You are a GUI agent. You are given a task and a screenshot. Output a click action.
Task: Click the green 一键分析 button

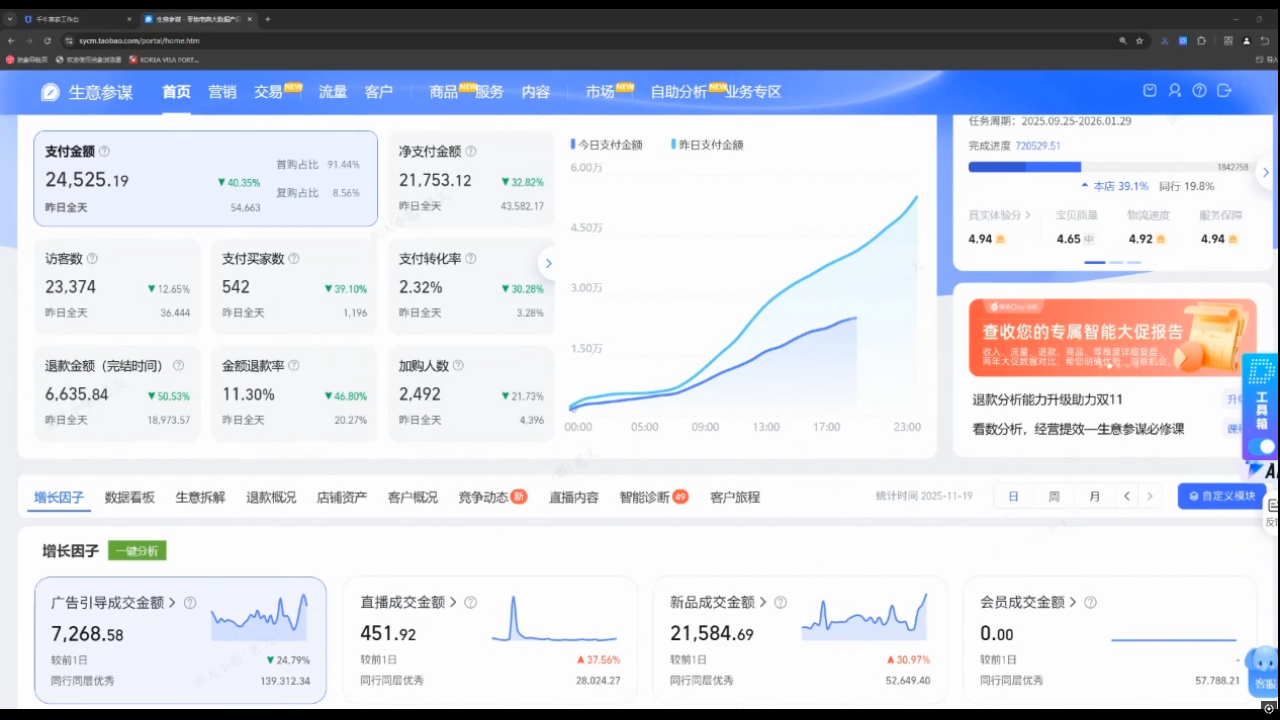[x=137, y=551]
